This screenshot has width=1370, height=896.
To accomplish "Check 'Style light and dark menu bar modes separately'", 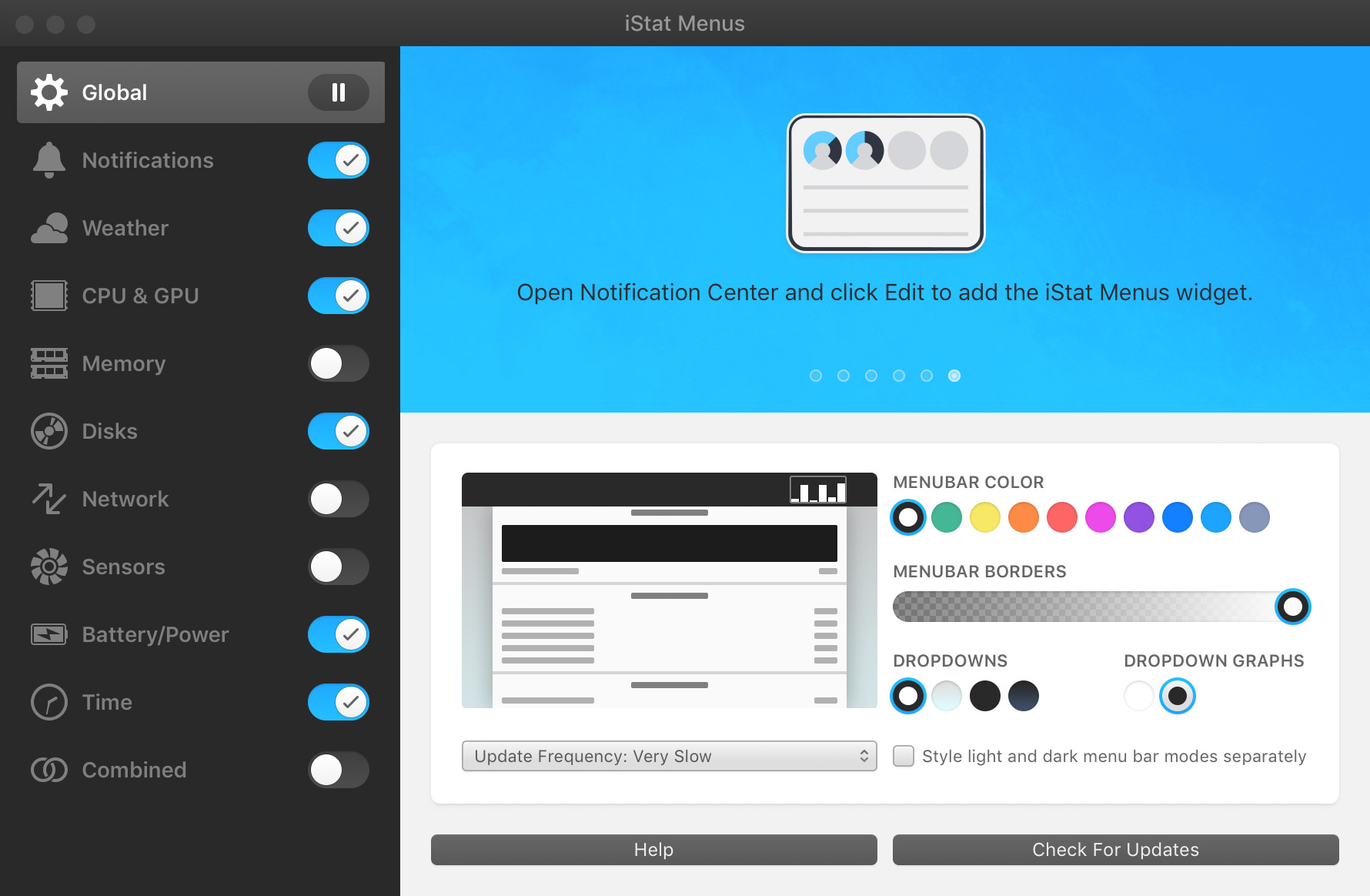I will (x=904, y=756).
